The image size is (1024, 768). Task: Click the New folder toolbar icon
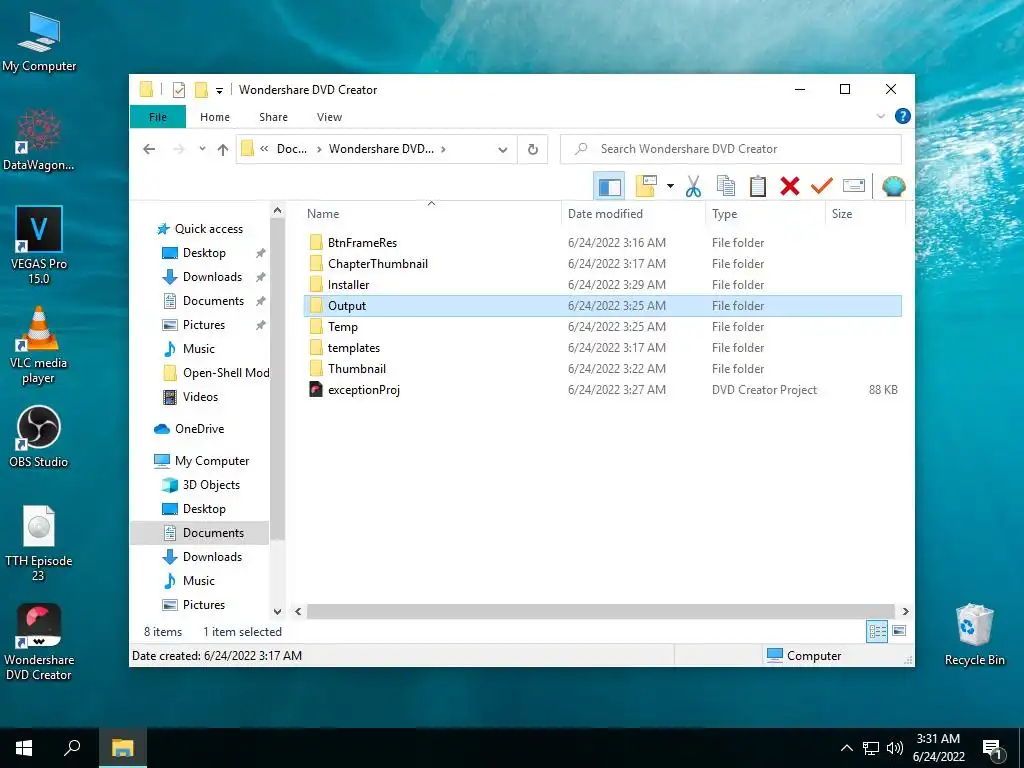tap(646, 187)
